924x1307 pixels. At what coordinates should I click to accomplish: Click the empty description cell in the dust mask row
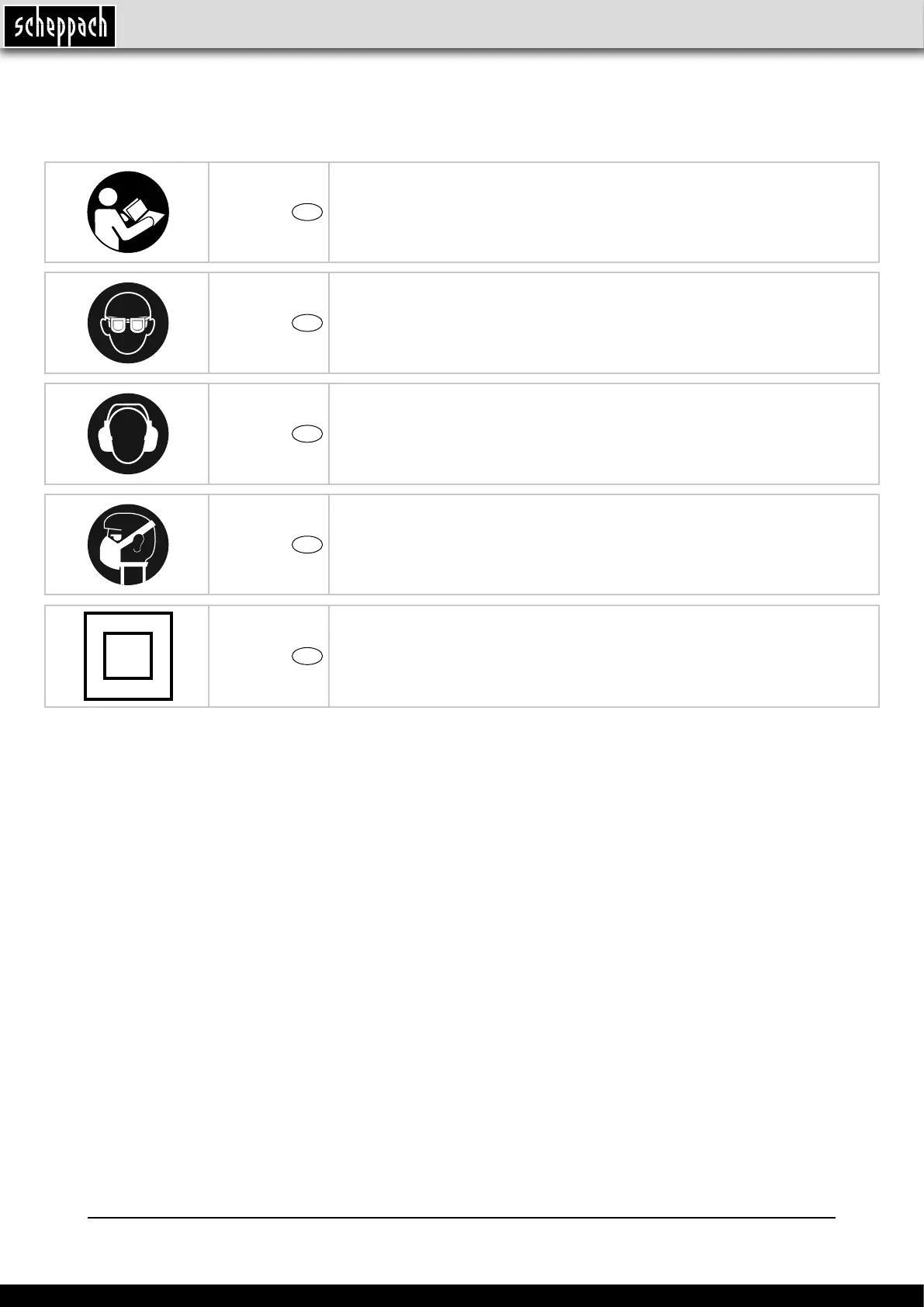pos(604,545)
